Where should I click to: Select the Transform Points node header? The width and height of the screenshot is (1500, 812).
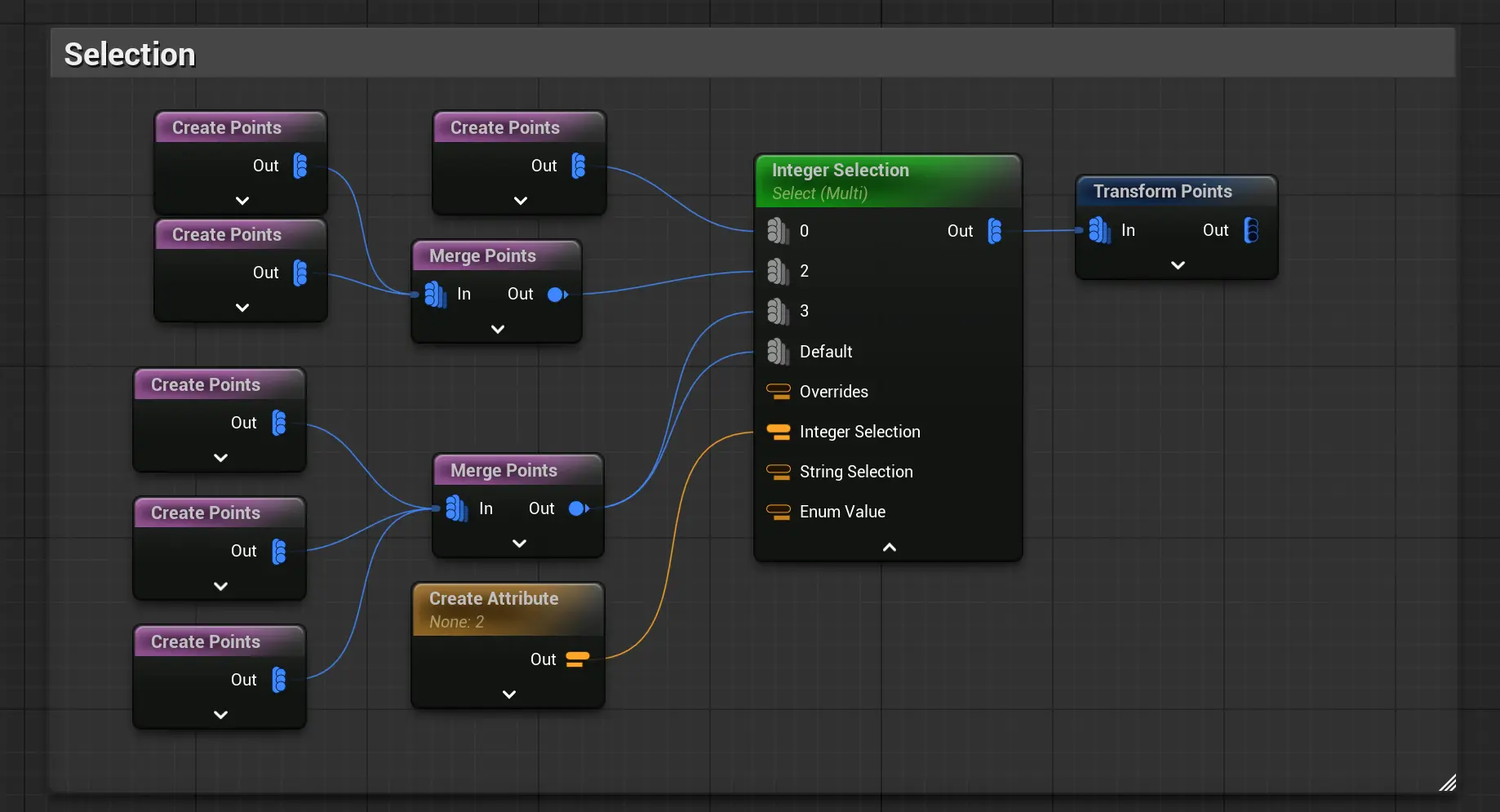point(1162,192)
